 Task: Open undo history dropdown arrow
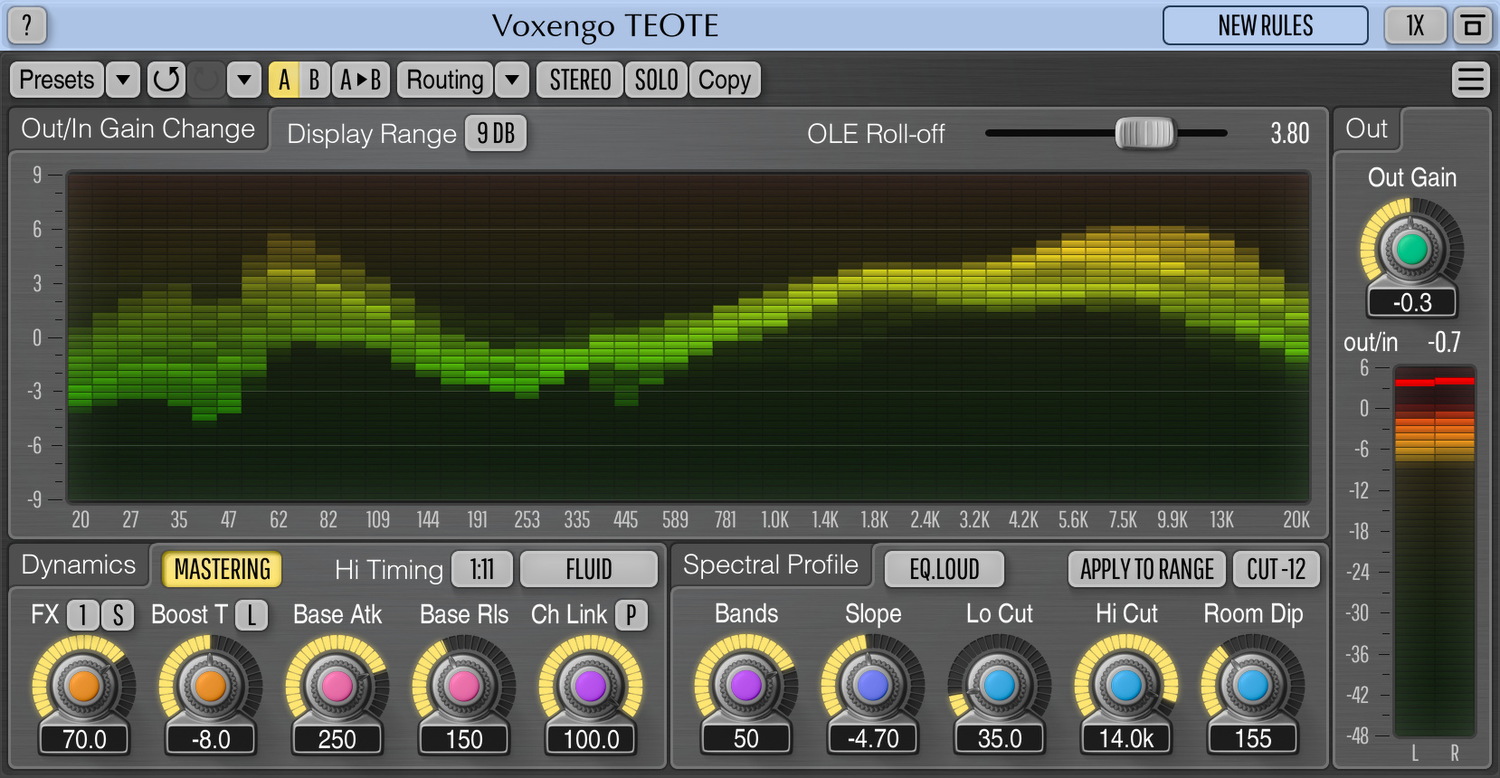[244, 80]
